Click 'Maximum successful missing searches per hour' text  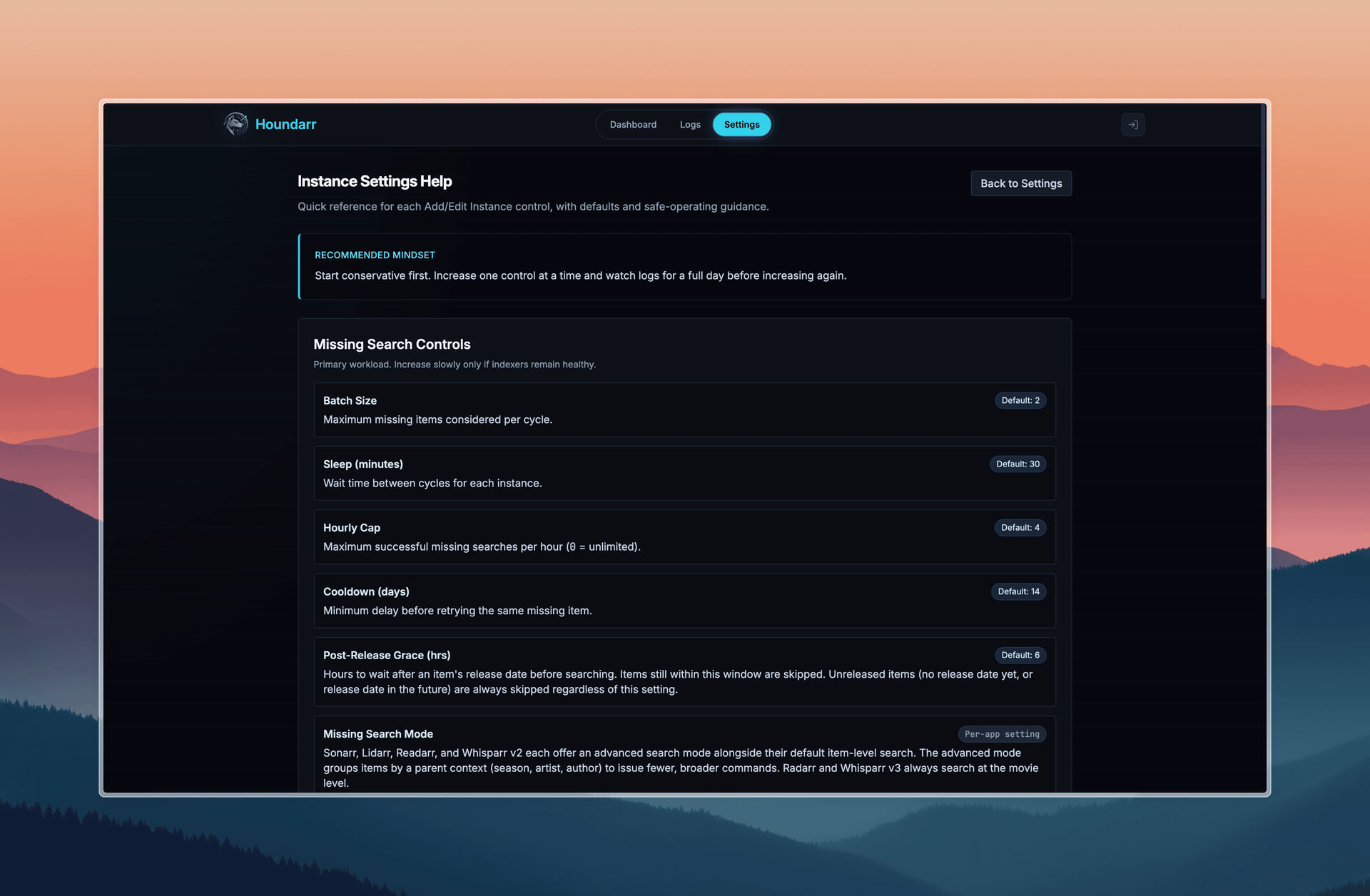[x=482, y=546]
